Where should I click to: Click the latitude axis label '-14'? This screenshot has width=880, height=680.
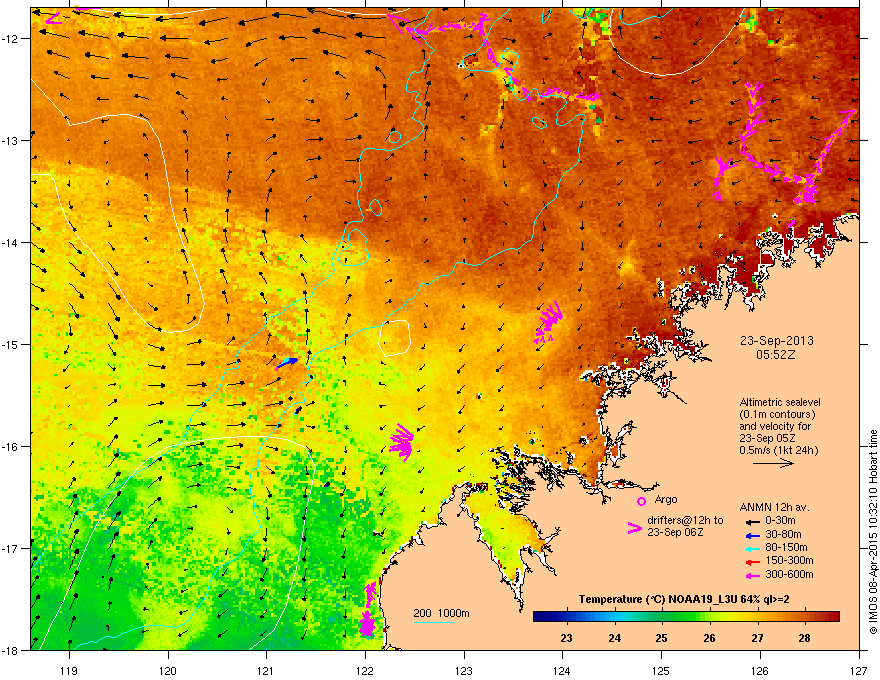11,243
